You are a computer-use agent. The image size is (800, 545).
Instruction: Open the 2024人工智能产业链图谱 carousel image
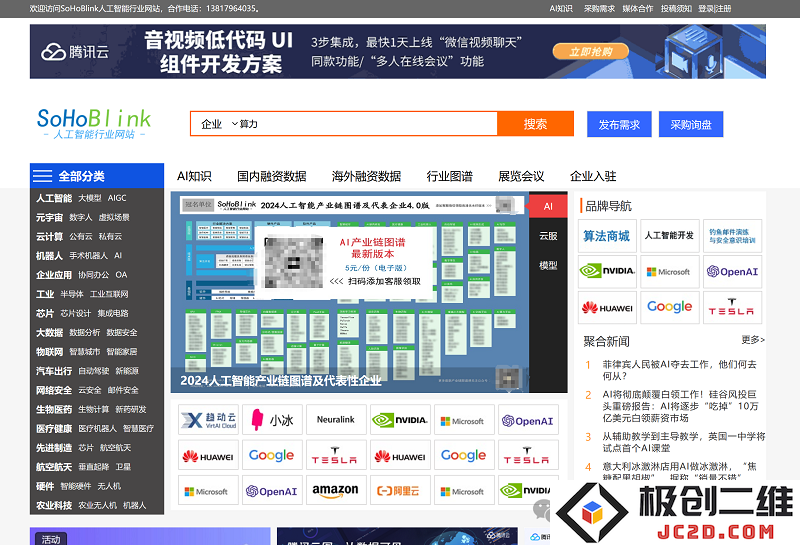pos(349,292)
